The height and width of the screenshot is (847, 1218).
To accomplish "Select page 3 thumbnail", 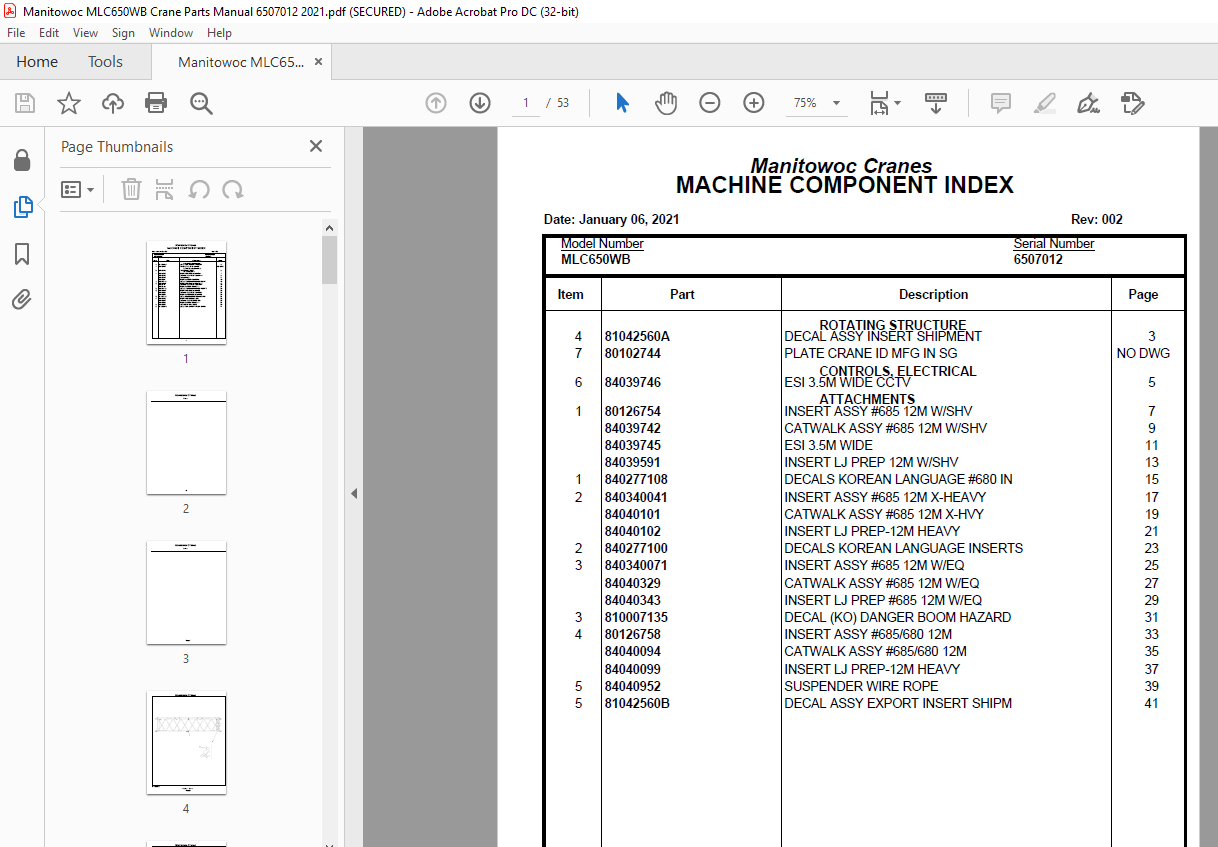I will (x=186, y=592).
